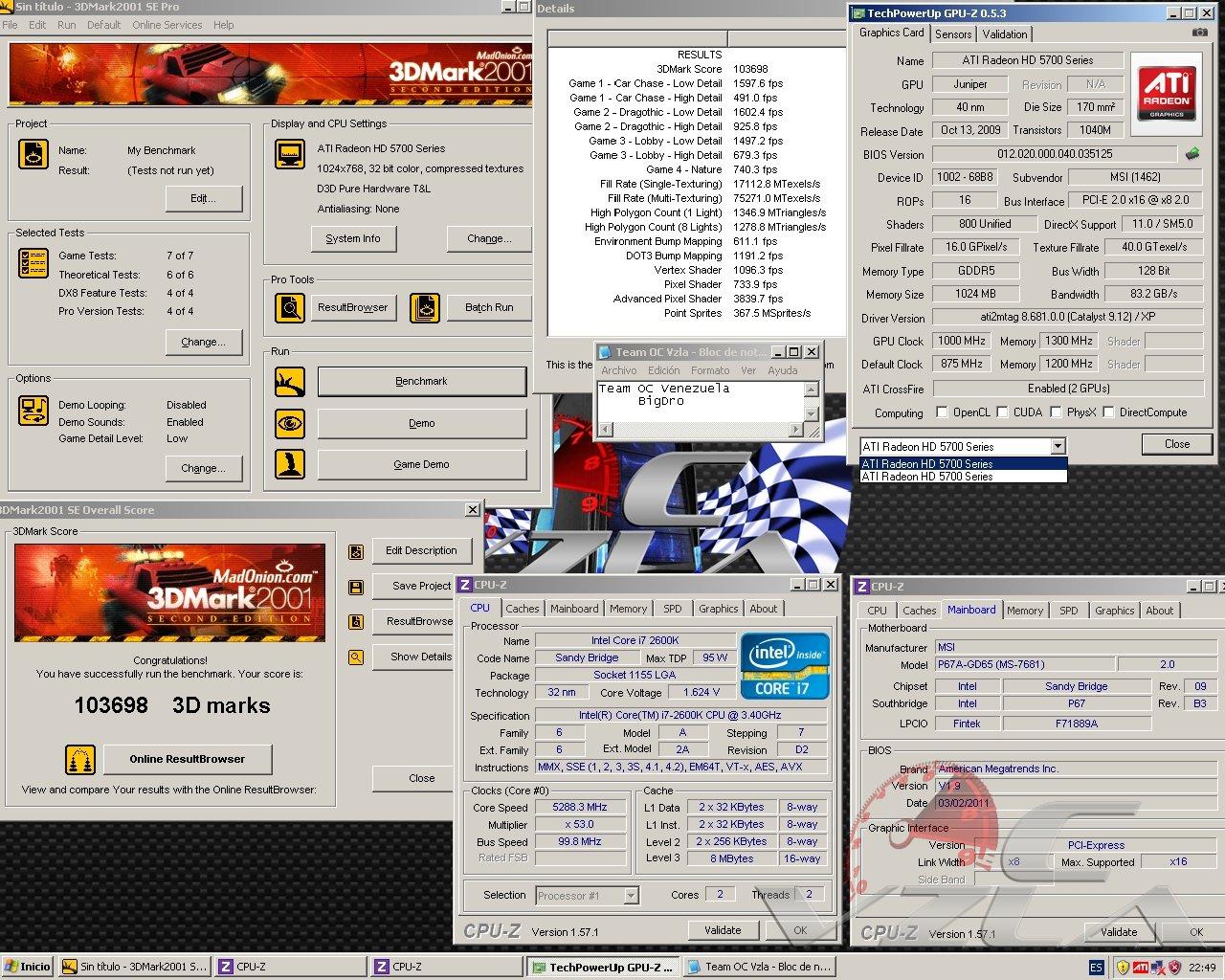Image resolution: width=1225 pixels, height=980 pixels.
Task: Click the joystick icon beside Game Demo
Action: pyautogui.click(x=290, y=464)
